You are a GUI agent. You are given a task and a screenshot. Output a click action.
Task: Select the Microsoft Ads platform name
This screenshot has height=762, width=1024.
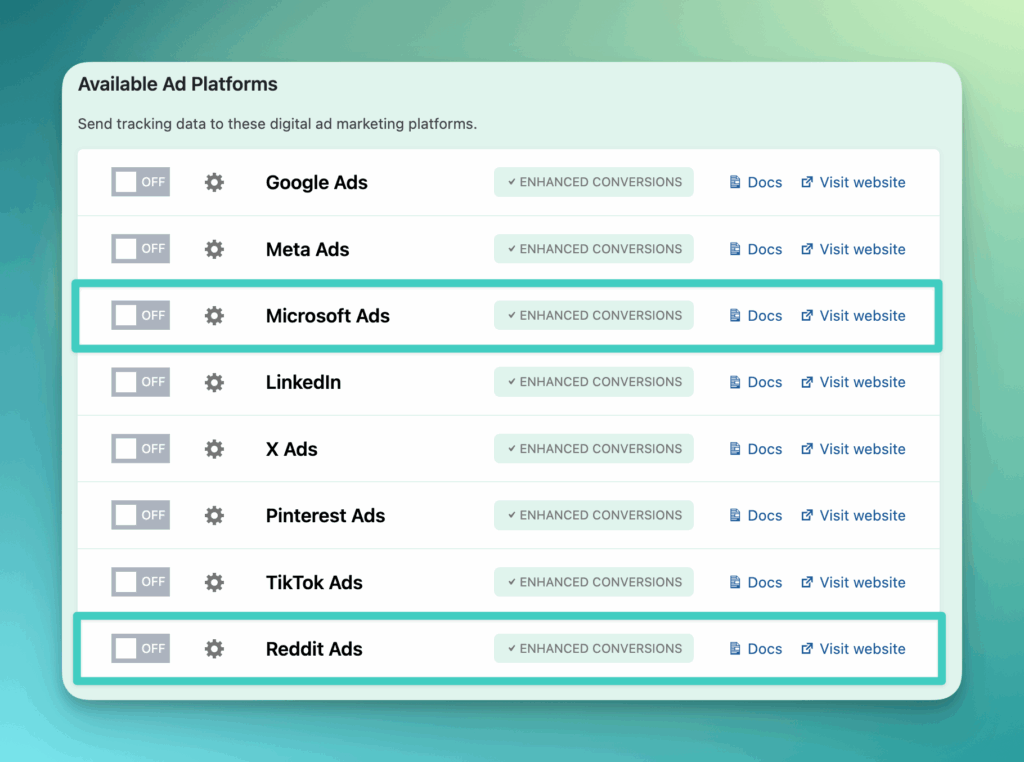coord(328,315)
